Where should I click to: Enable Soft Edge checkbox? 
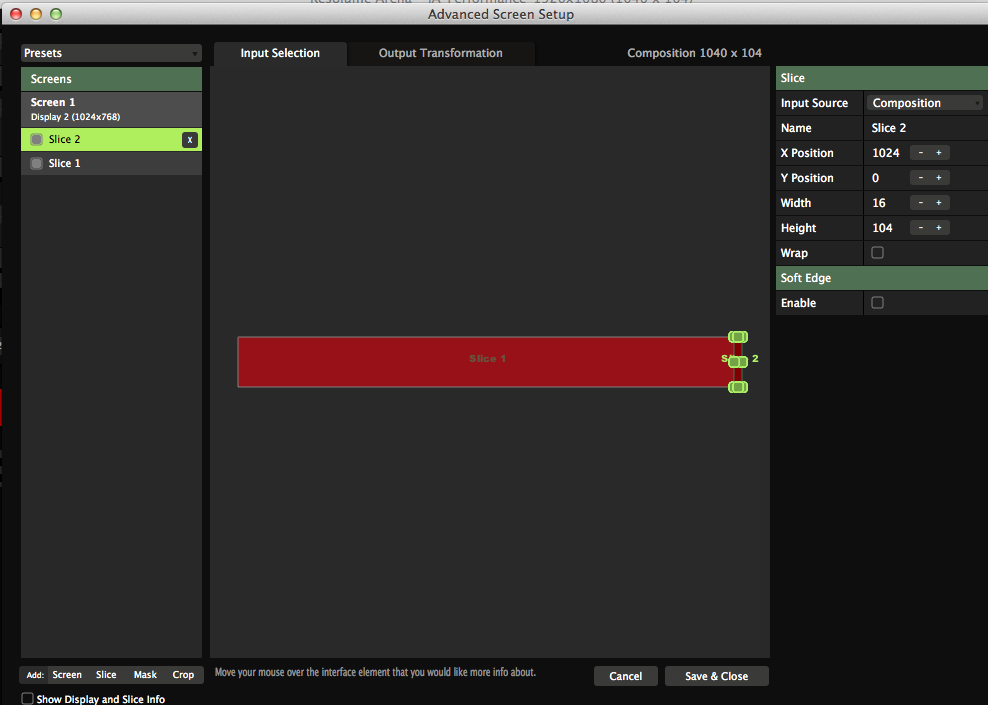[x=877, y=303]
